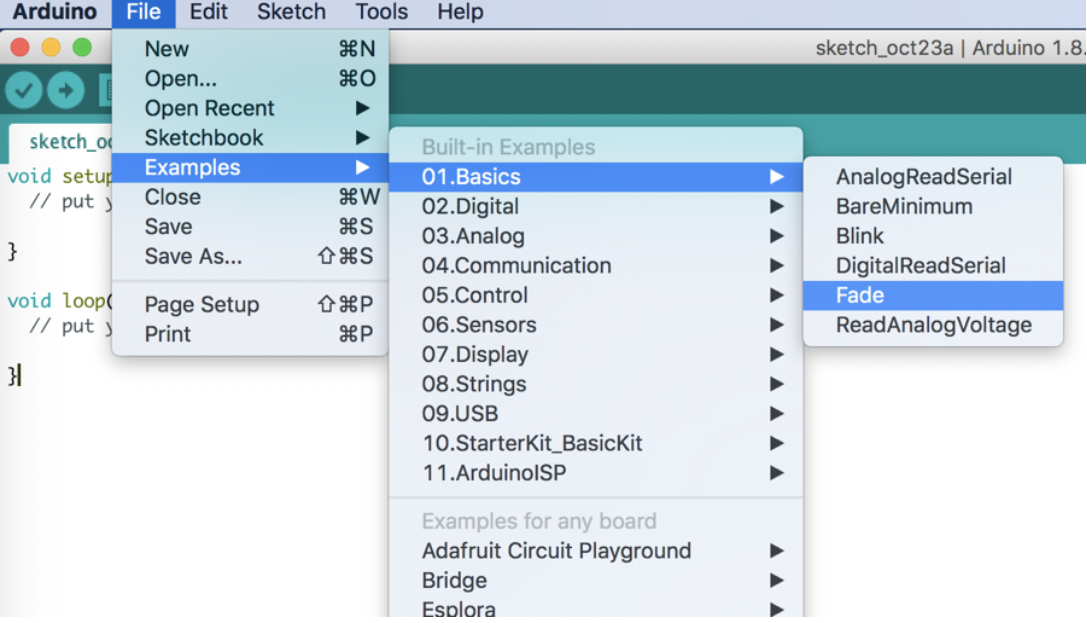Expand the 05.Control examples submenu
The height and width of the screenshot is (623, 1087).
(595, 295)
